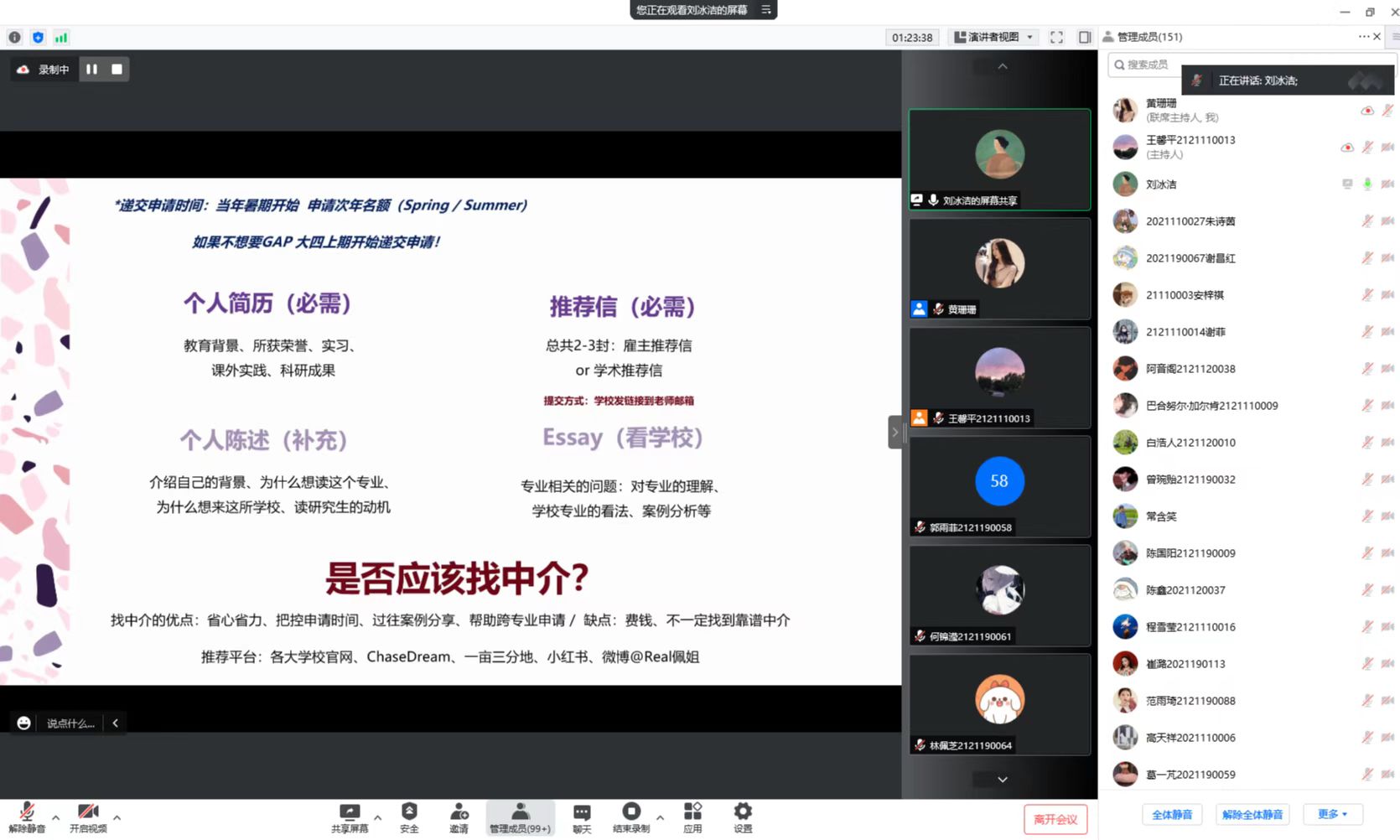Enter full screen mode icon
This screenshot has width=1400, height=840.
pyautogui.click(x=1056, y=37)
